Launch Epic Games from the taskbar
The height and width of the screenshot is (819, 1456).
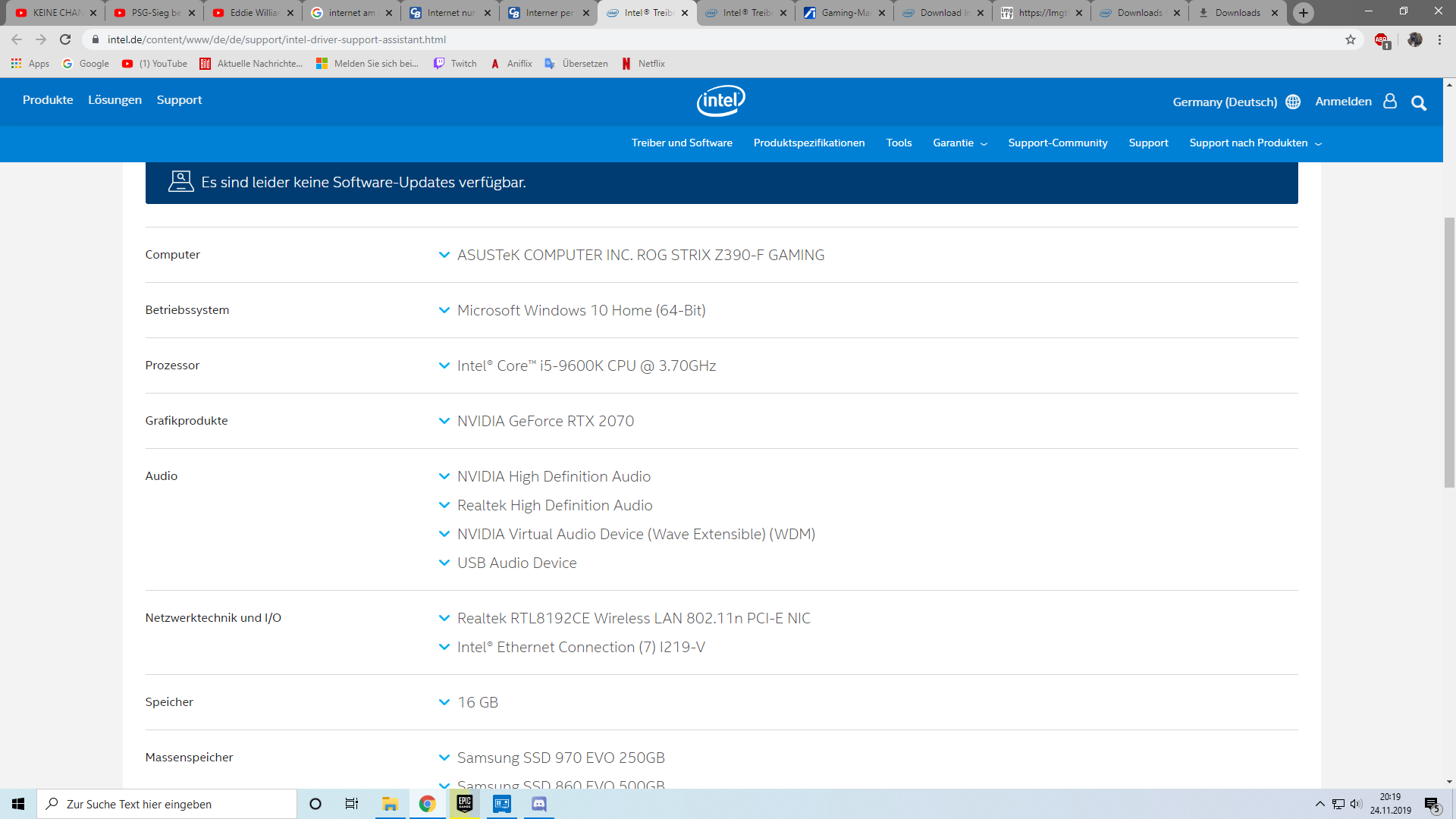[x=465, y=804]
